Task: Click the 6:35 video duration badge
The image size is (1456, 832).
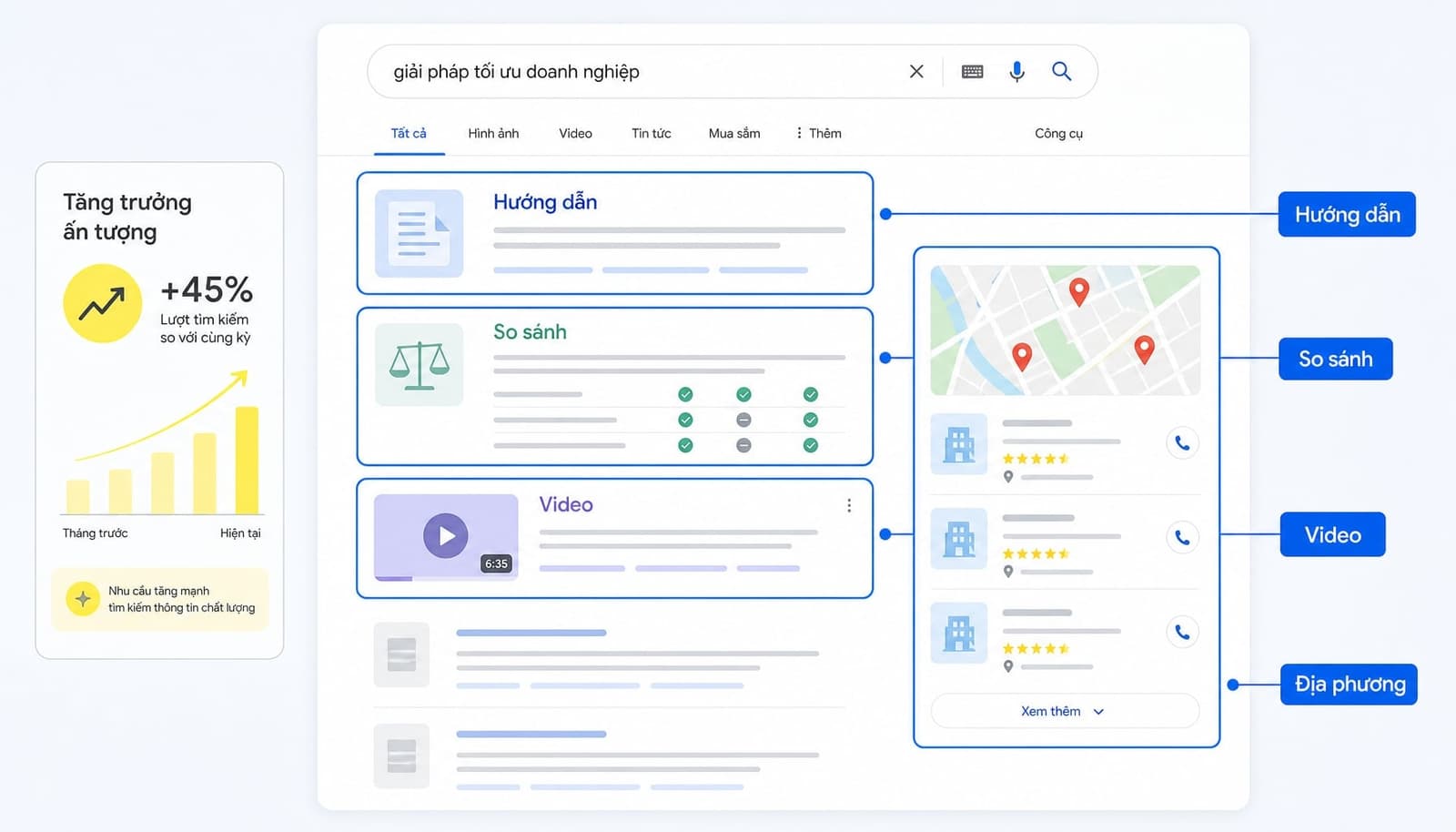Action: click(x=496, y=563)
